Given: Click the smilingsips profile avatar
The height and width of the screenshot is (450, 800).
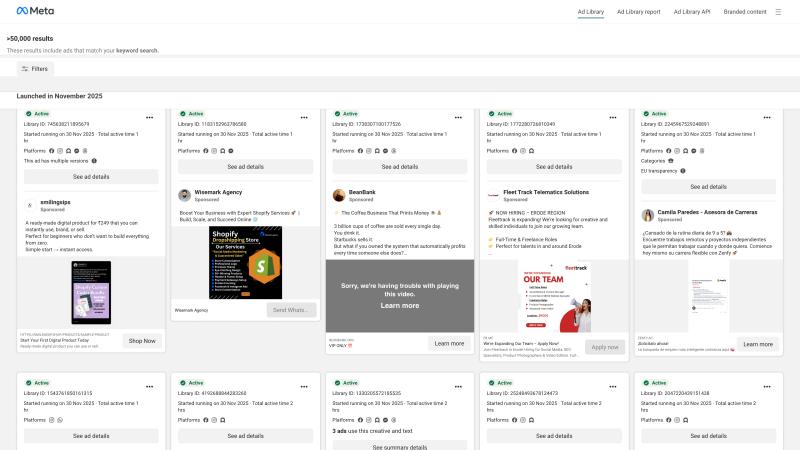Looking at the screenshot, I should [30, 206].
